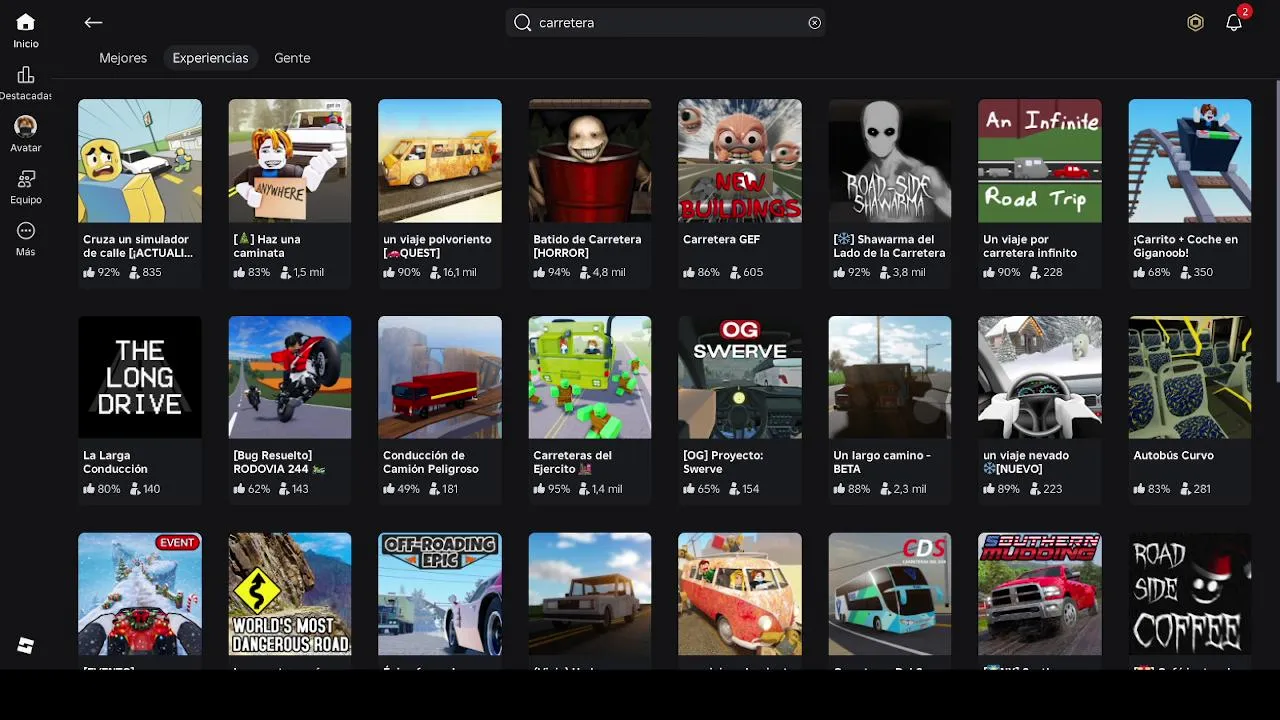Viewport: 1280px width, 720px height.
Task: Open Conducción de Camión Peligroso thumbnail
Action: 440,377
